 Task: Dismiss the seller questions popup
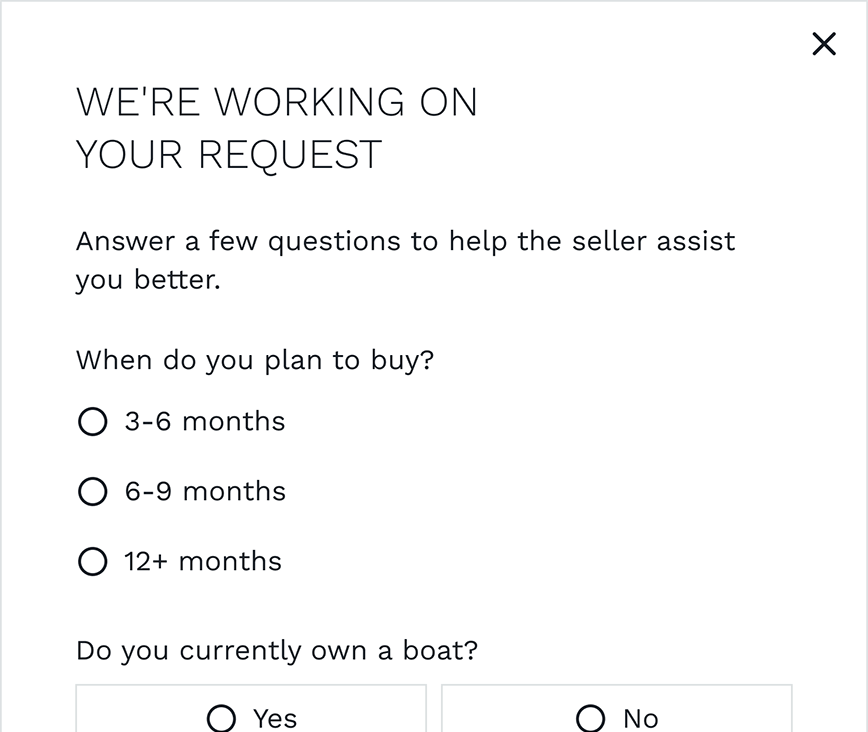823,44
